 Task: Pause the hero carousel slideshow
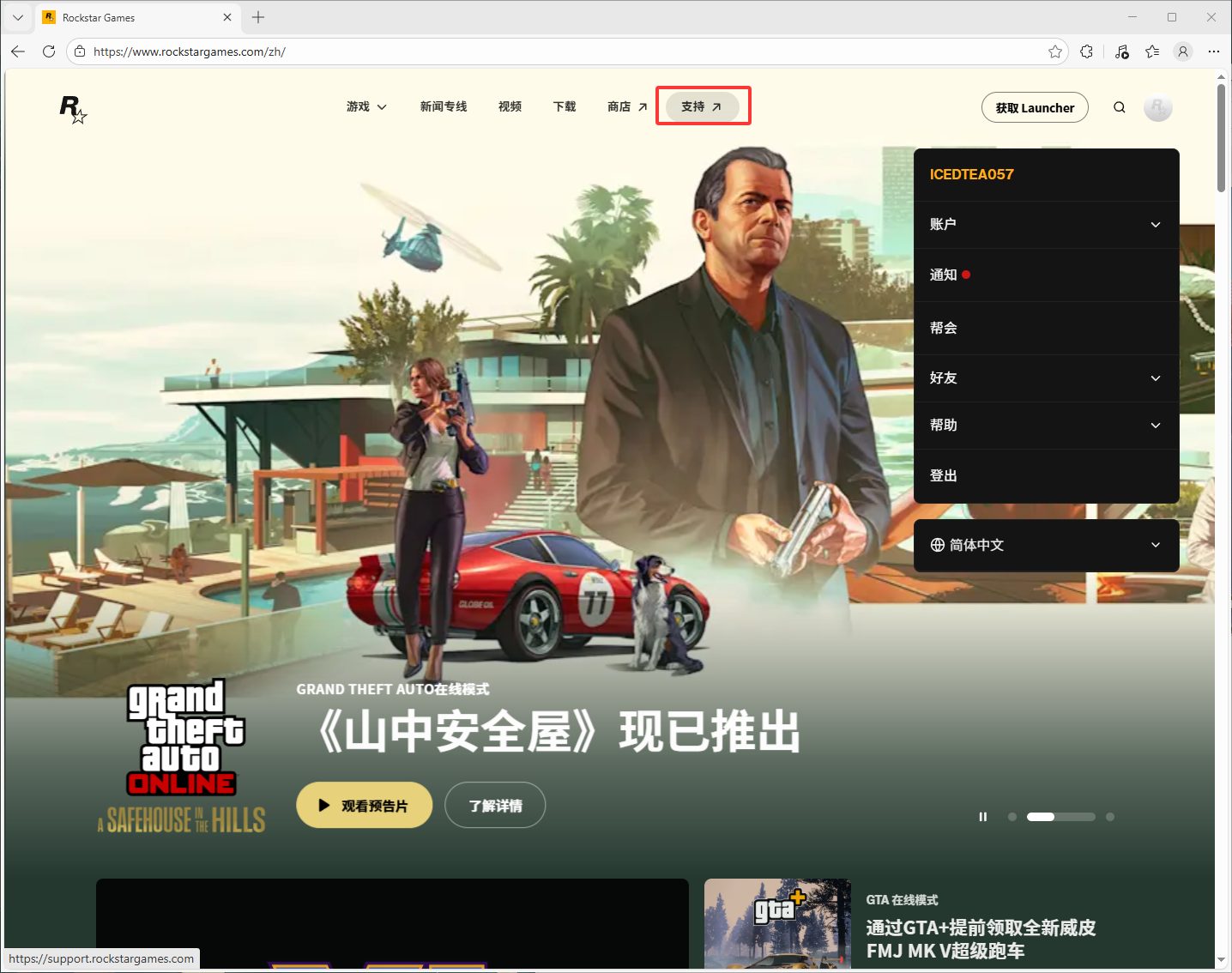(982, 817)
